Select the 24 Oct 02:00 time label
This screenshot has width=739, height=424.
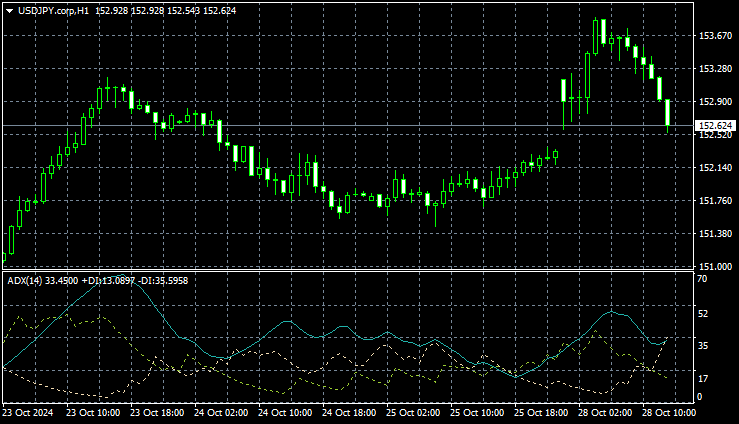[x=222, y=412]
